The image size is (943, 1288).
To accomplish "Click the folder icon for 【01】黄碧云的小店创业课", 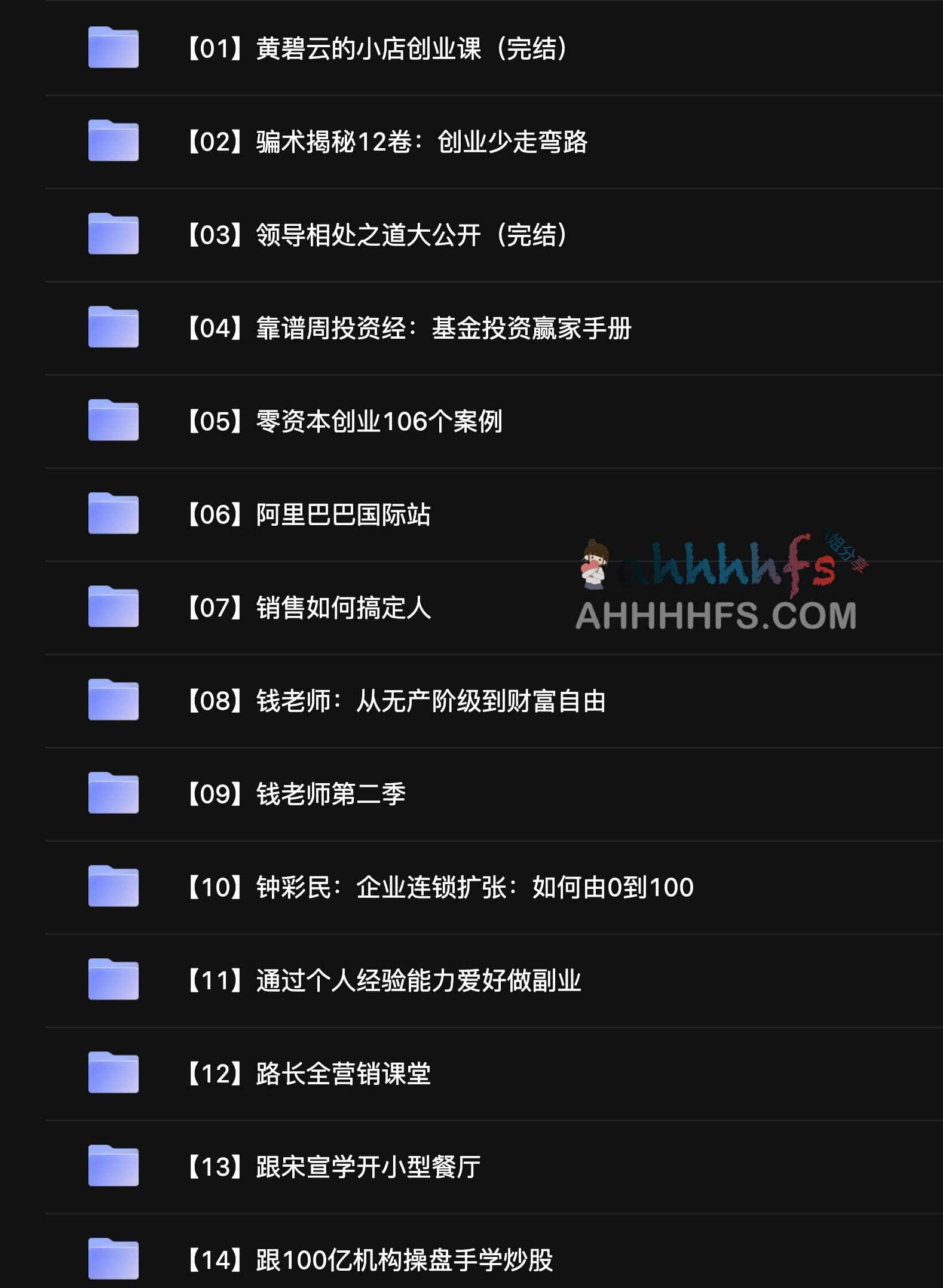I will (114, 48).
